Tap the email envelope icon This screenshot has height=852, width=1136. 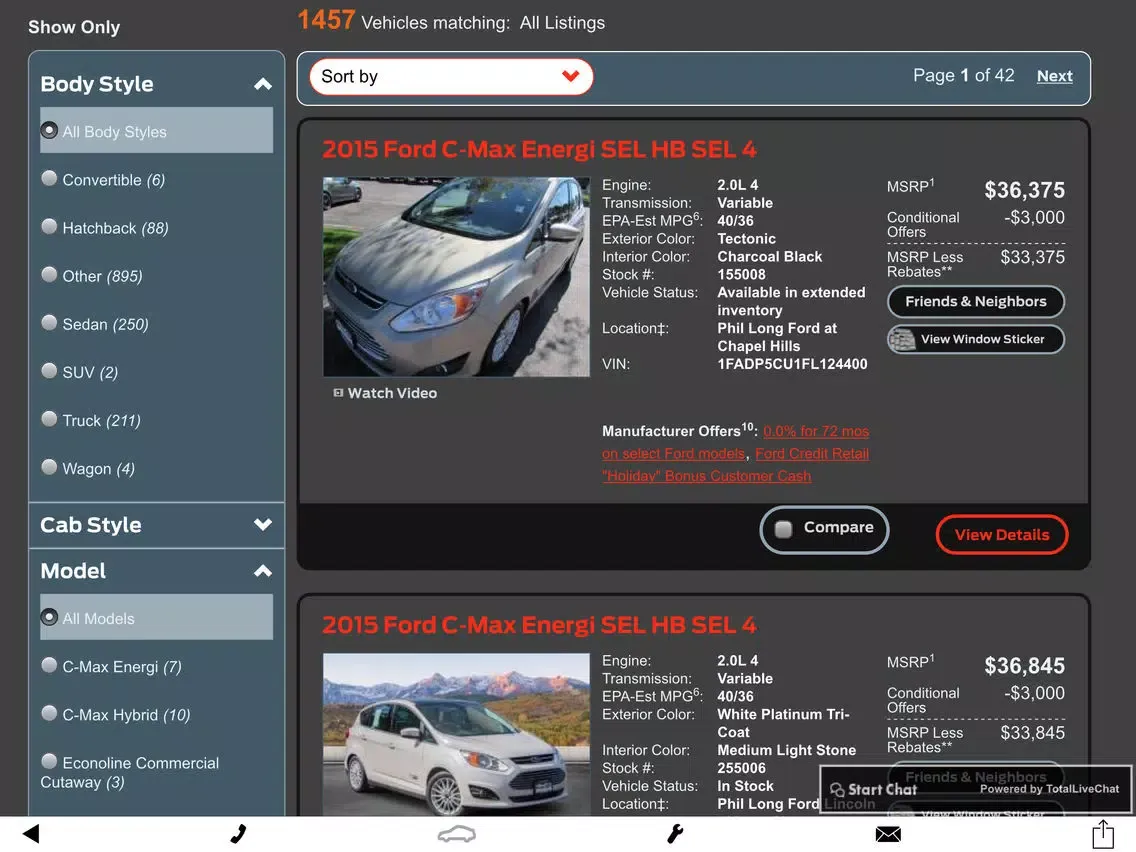[888, 835]
